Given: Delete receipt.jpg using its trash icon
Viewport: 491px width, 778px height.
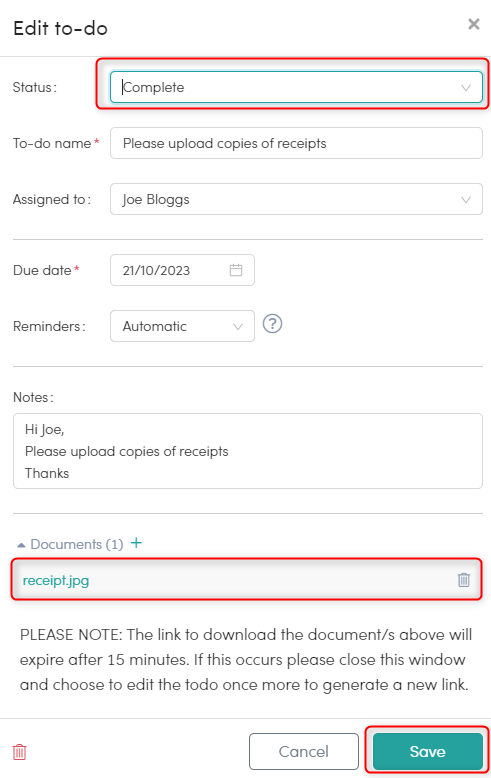Looking at the screenshot, I should click(464, 580).
